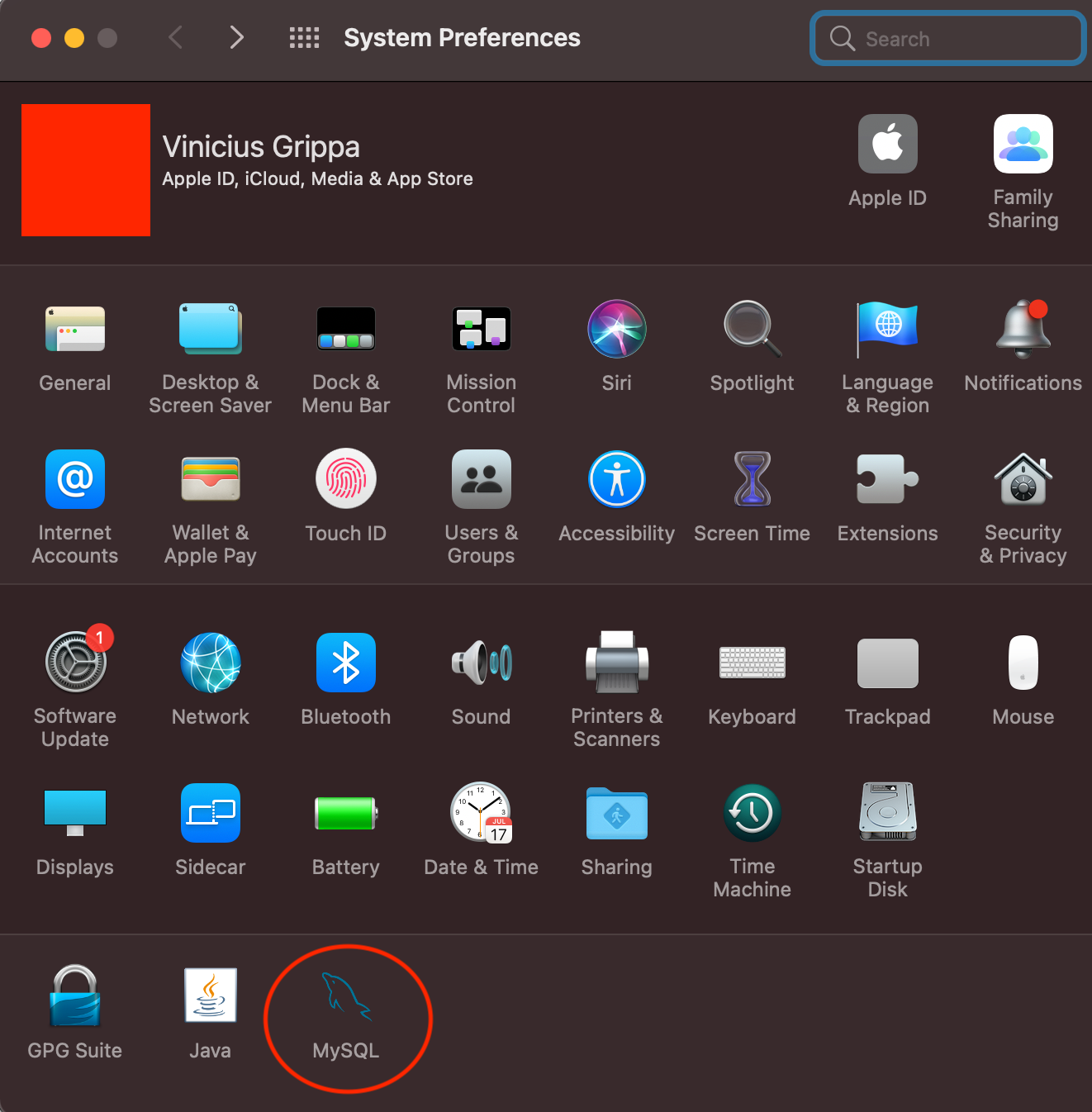
Task: Close the System Preferences window
Action: coord(41,38)
